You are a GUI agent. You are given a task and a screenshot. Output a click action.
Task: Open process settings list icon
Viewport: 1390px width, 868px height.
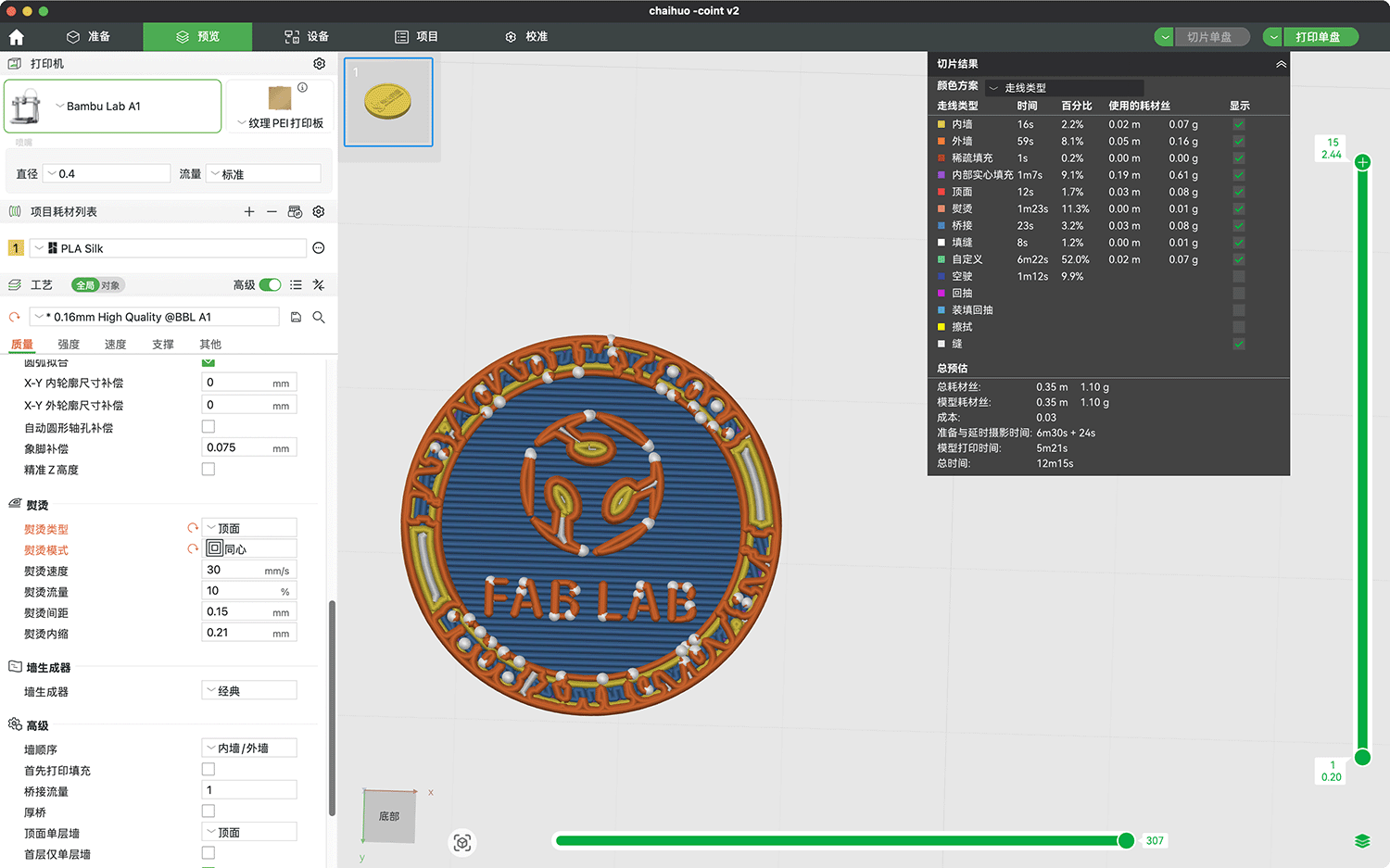pyautogui.click(x=296, y=285)
